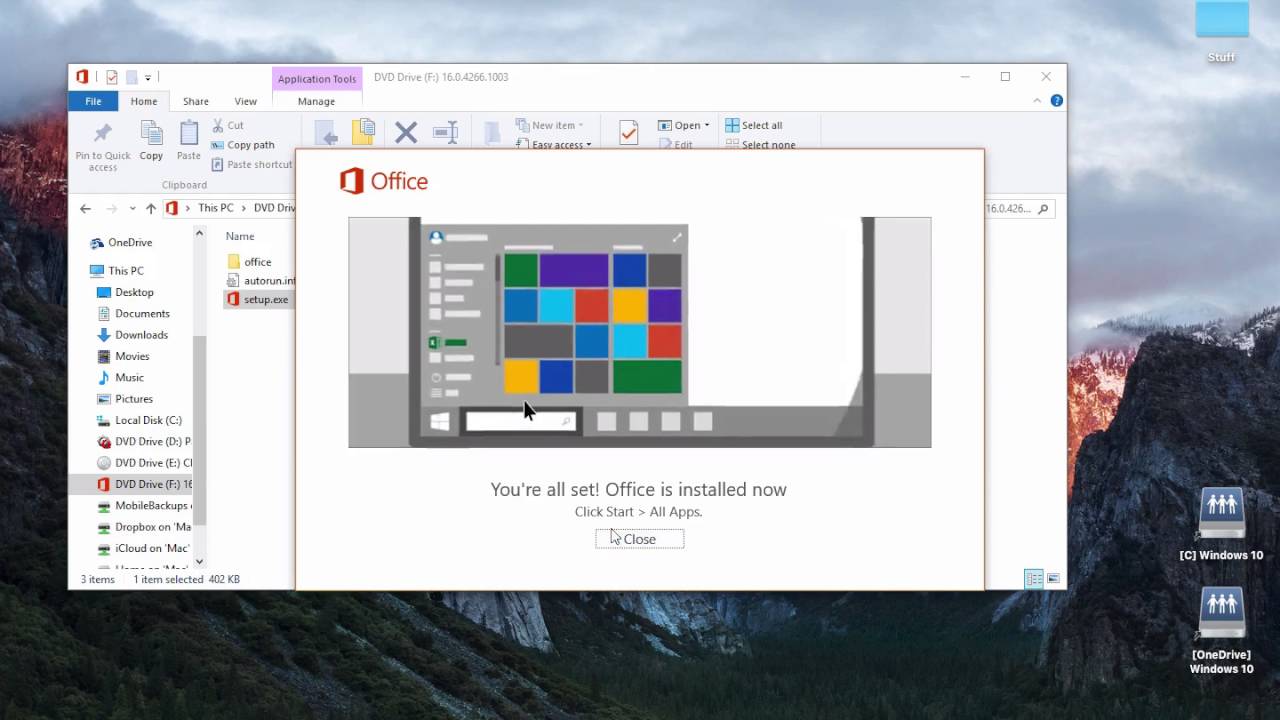The image size is (1280, 720).
Task: Select Desktop in the navigation pane
Action: pyautogui.click(x=125, y=292)
